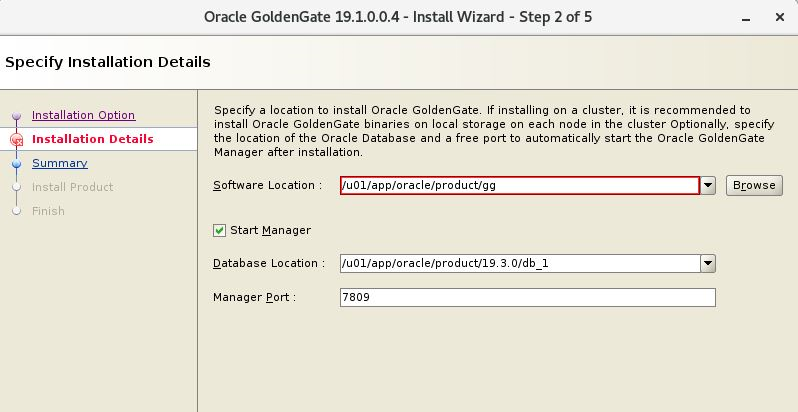Click the Database Location label
This screenshot has width=798, height=412.
[269, 263]
